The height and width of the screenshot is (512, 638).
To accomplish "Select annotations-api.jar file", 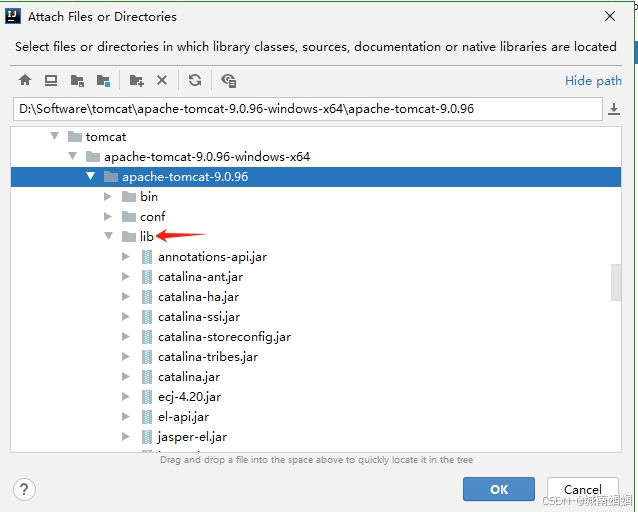I will pyautogui.click(x=316, y=257).
